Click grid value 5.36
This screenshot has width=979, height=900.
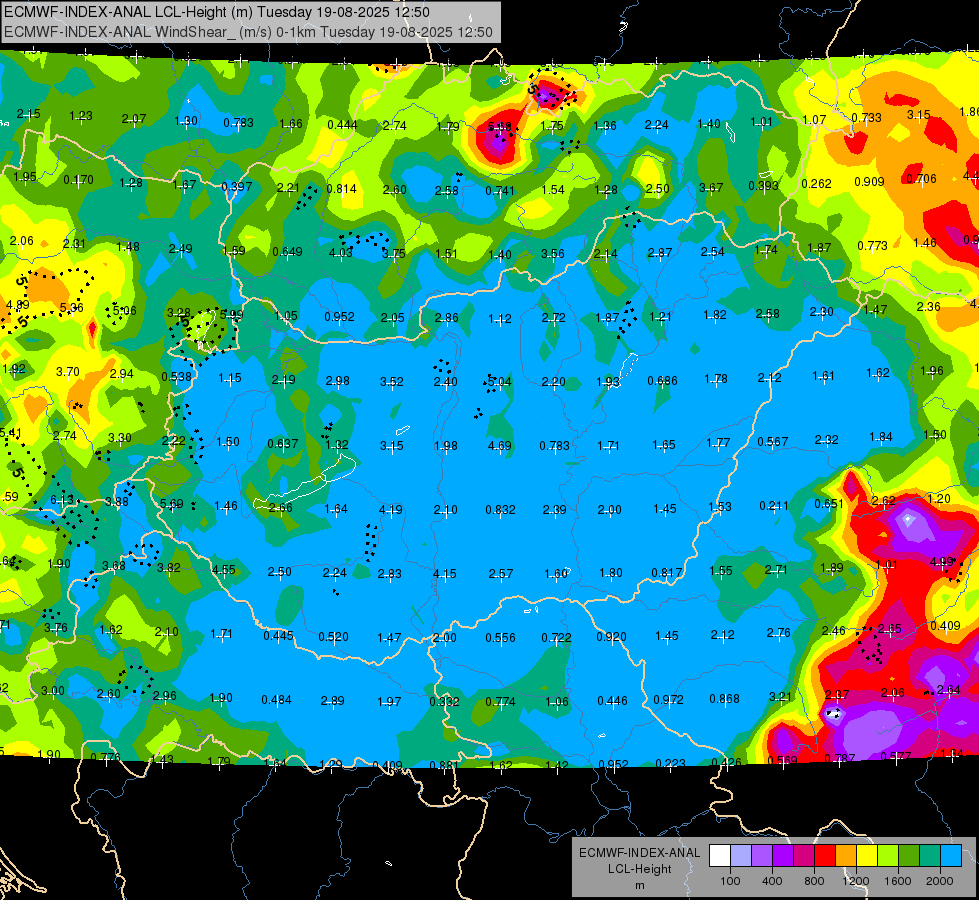(72, 308)
